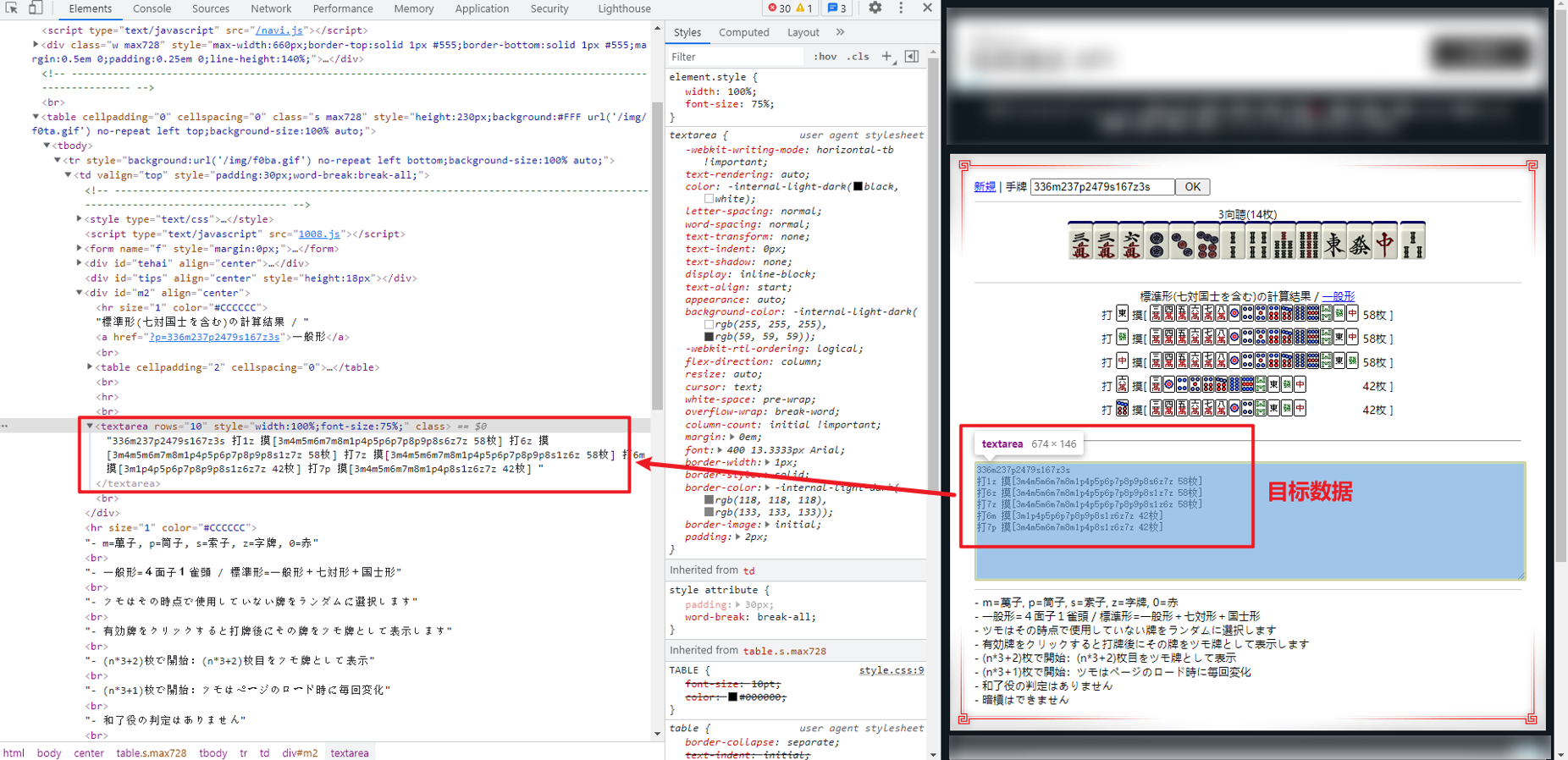This screenshot has height=760, width=1568.
Task: Collapse the div id="m2" node
Action: click(79, 293)
